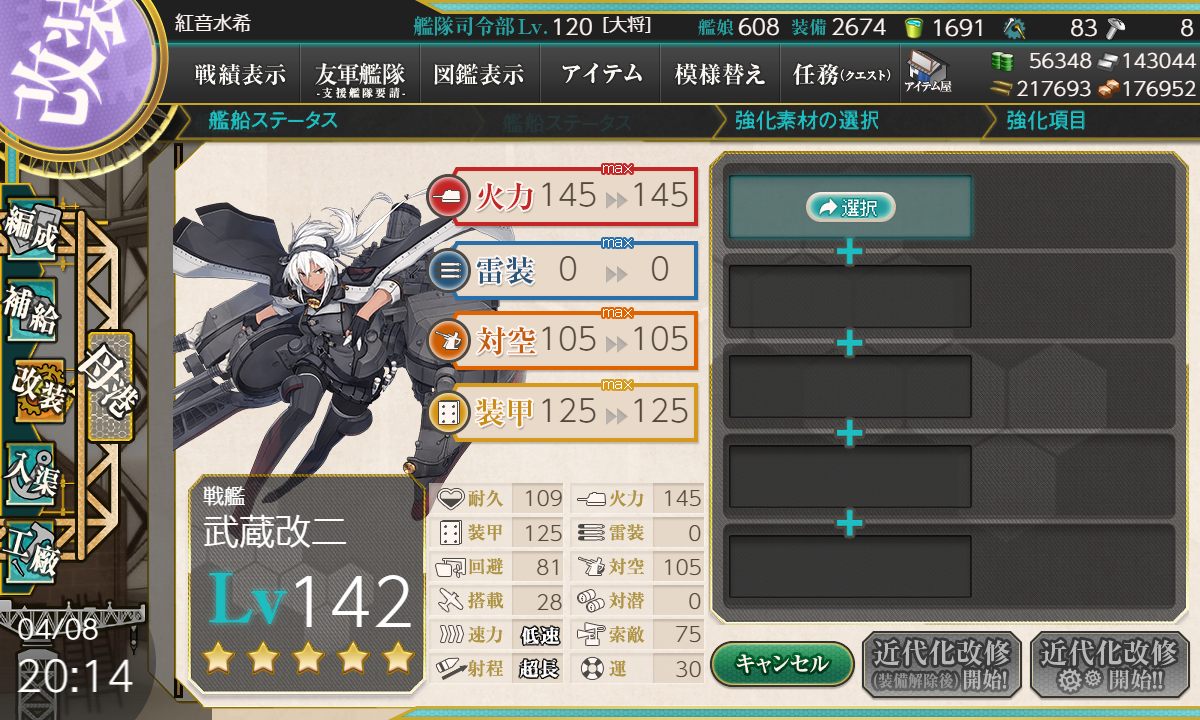Screen dimensions: 1200x720
Task: Start 近代化改修 with equipment removed
Action: (x=942, y=664)
